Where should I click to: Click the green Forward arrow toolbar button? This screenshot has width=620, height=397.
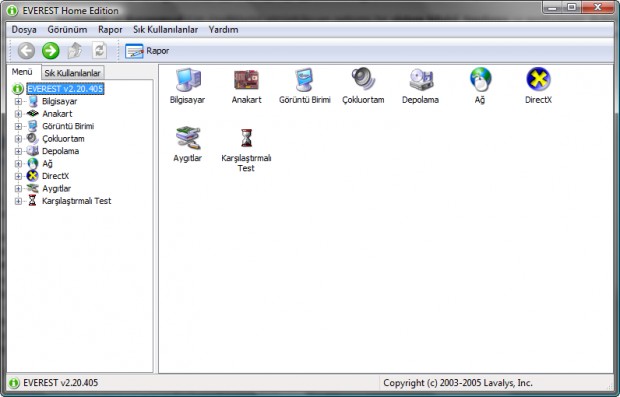(x=51, y=51)
